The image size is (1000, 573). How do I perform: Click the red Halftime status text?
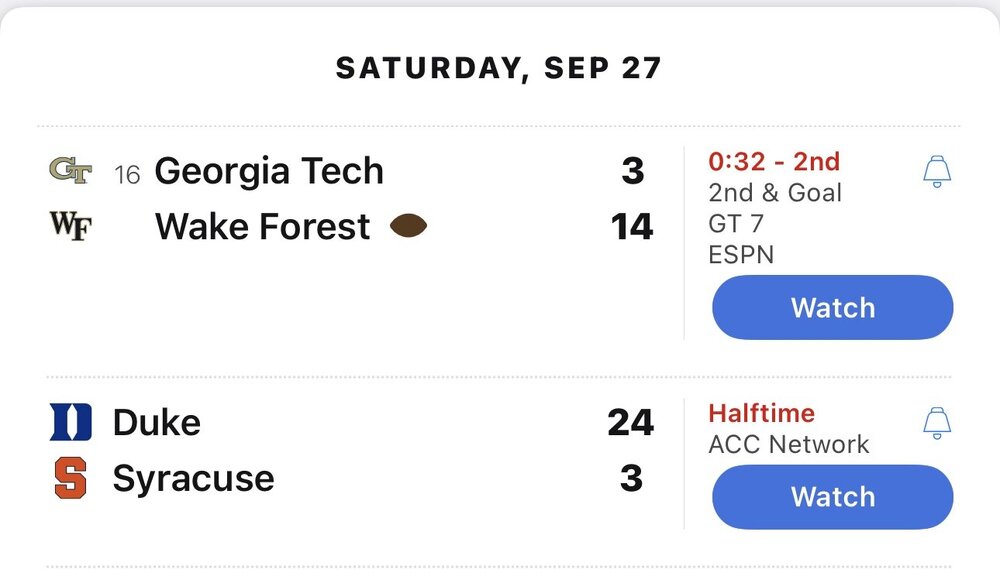click(x=761, y=413)
